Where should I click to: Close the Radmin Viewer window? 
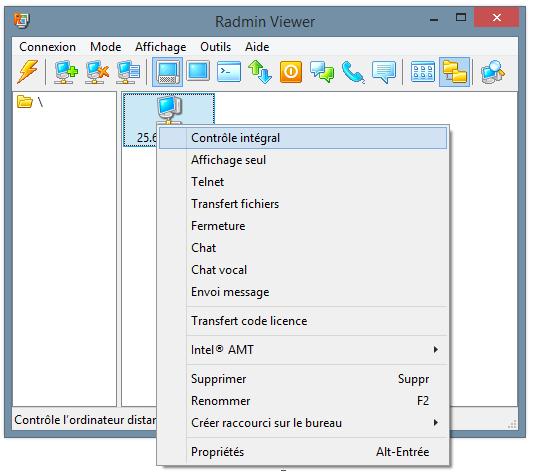click(496, 17)
